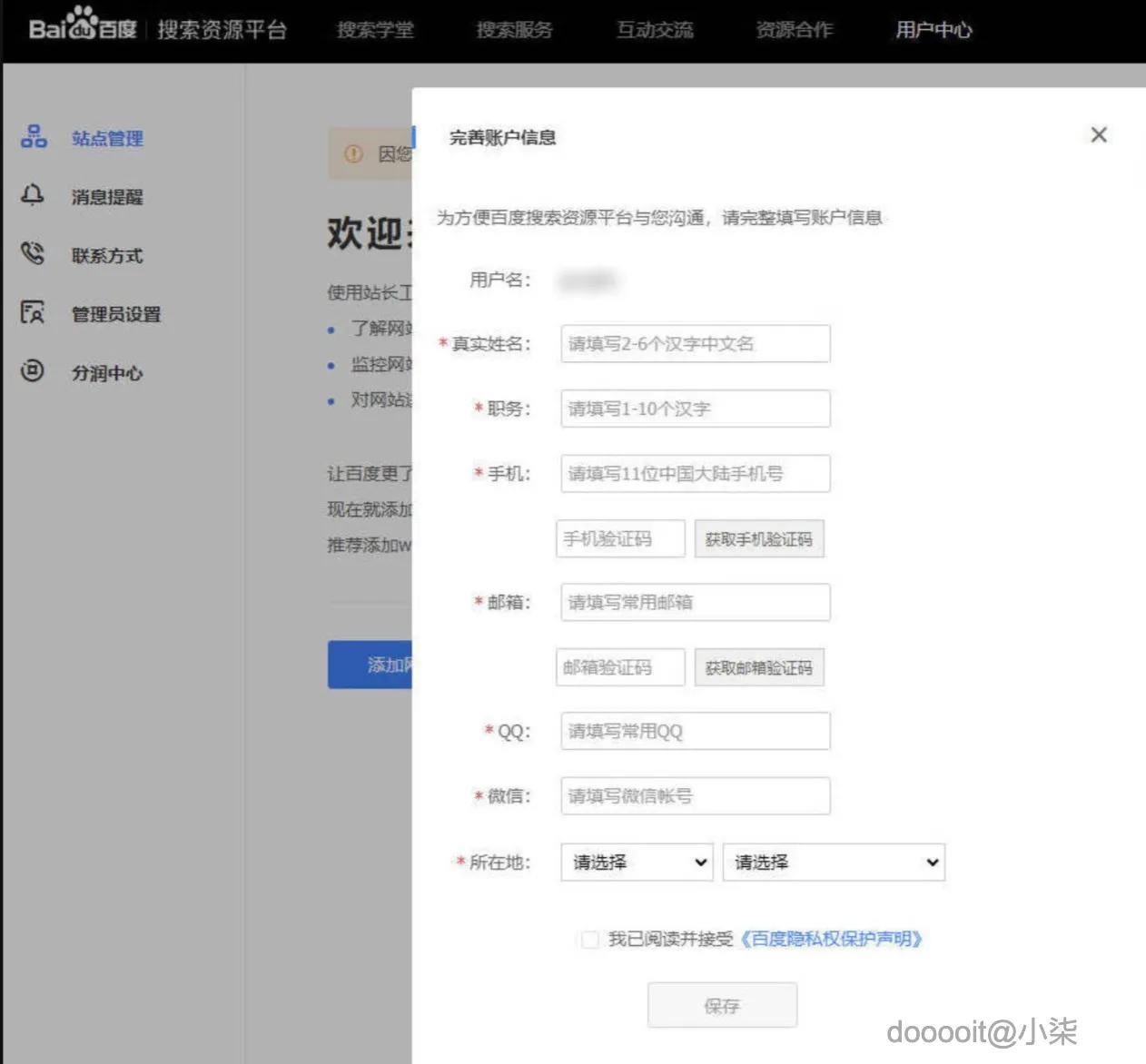Accept the Baidu privacy statement checkbox
Viewport: 1146px width, 1064px height.
pos(589,940)
